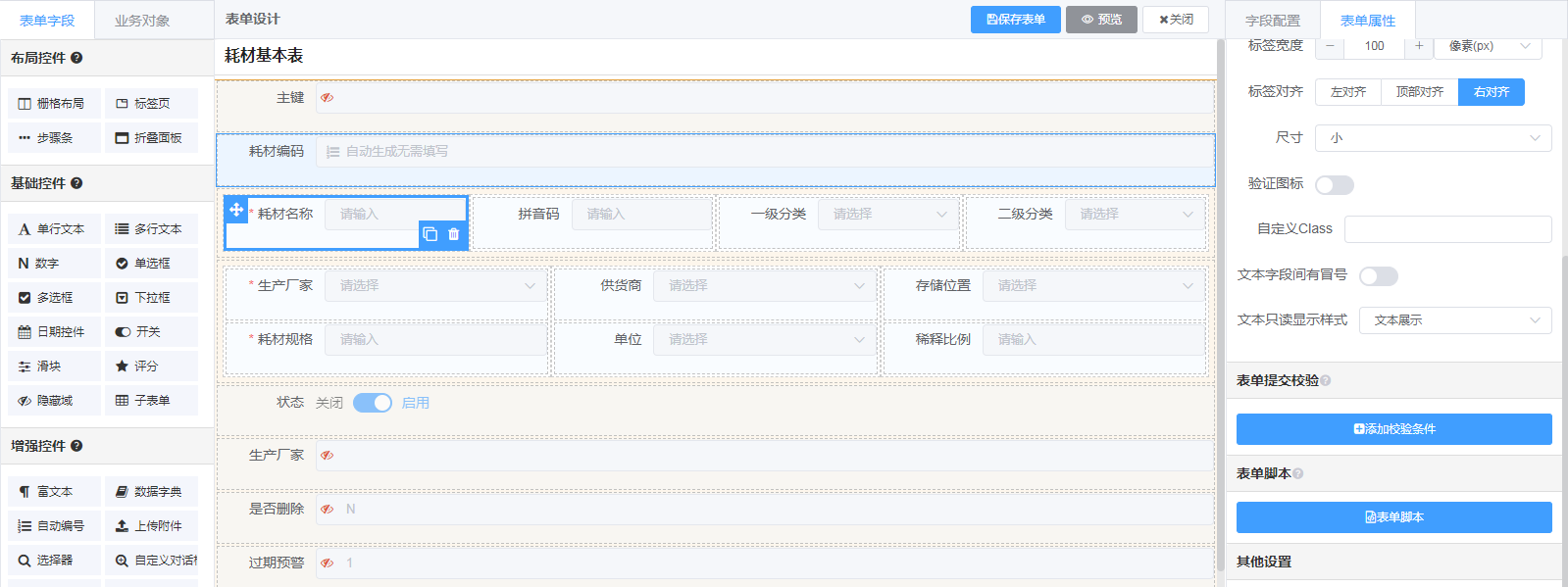Viewport: 1568px width, 587px height.
Task: Click the help icon beside 布局控件
Action: [76, 58]
